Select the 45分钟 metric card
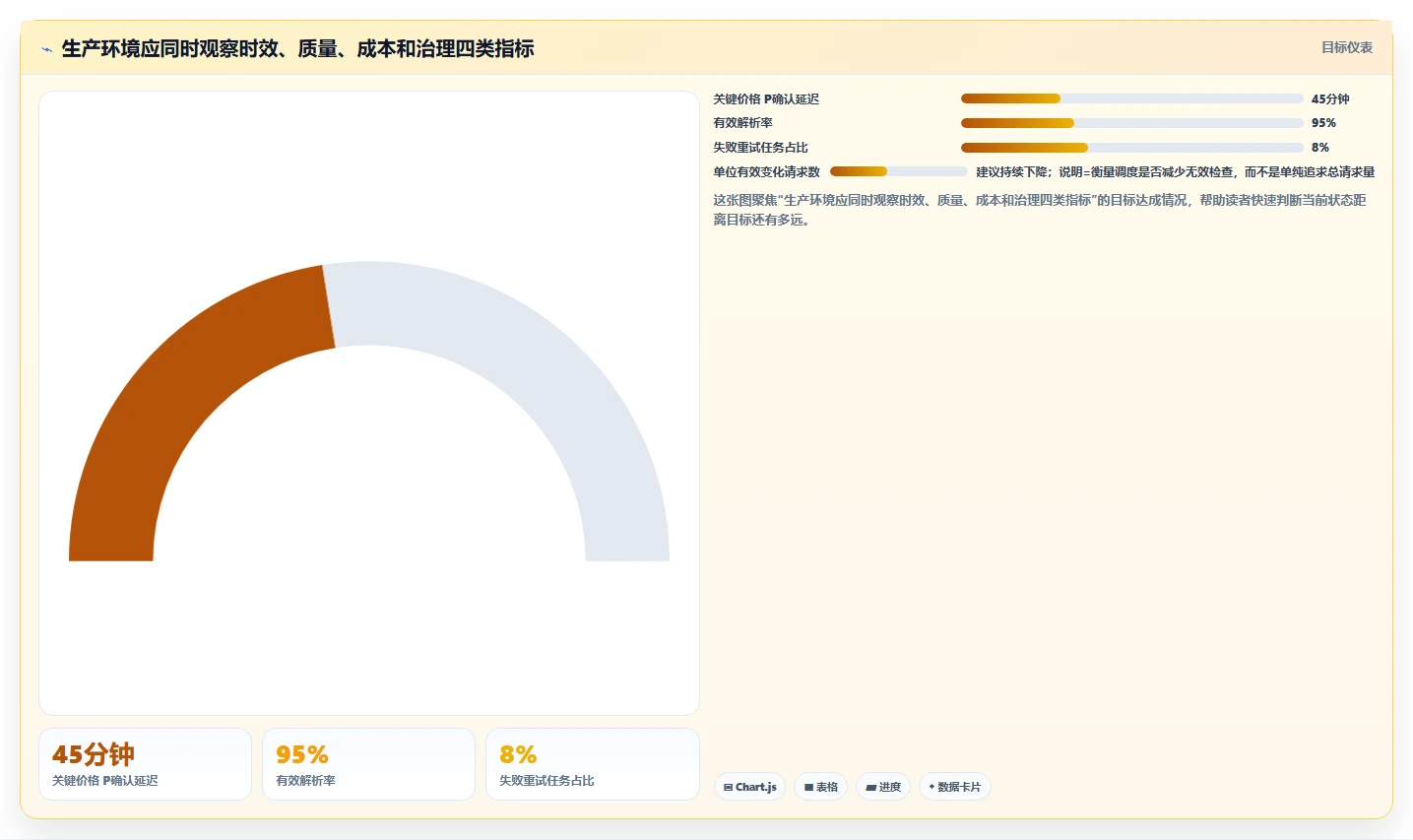Screen dimensions: 1413x840 145,764
